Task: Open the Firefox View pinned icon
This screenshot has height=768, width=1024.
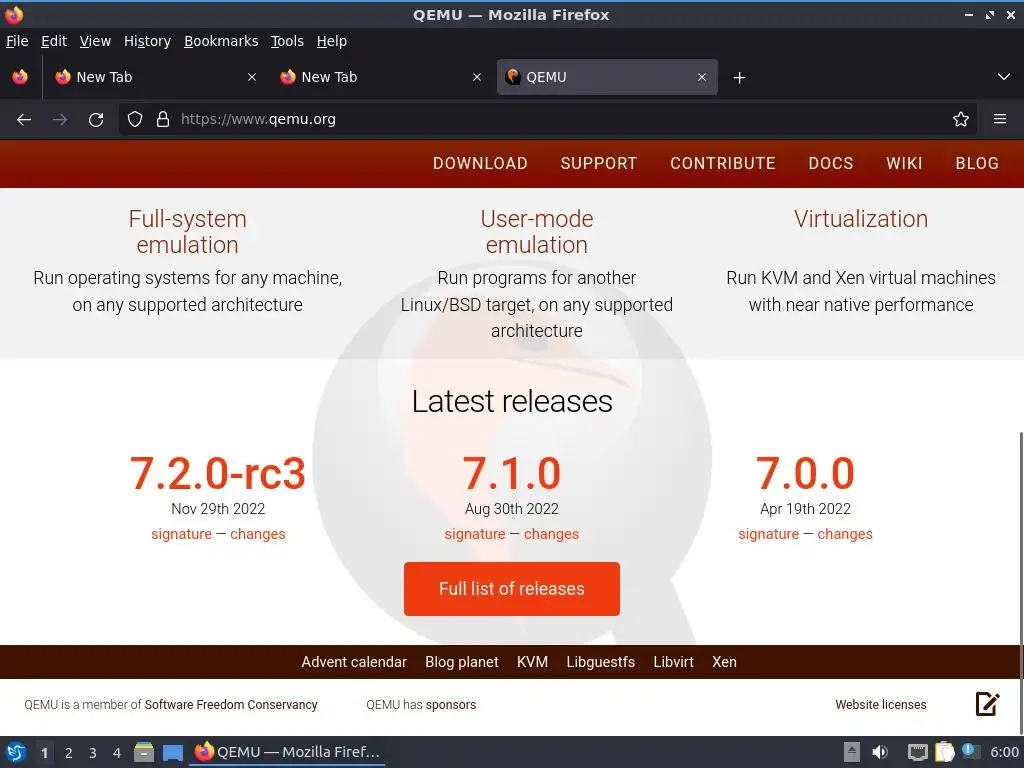Action: click(x=20, y=77)
